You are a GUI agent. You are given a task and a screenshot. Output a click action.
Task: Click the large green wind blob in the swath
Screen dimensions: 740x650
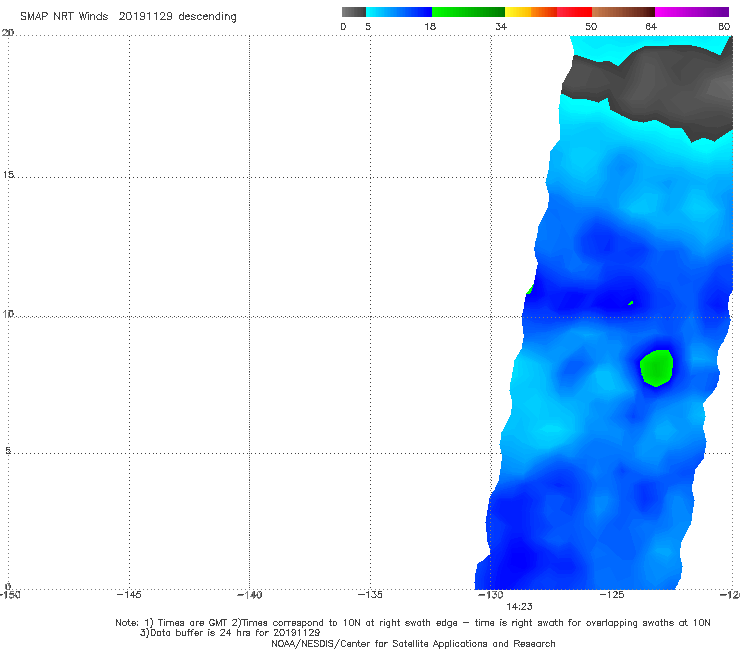[656, 368]
